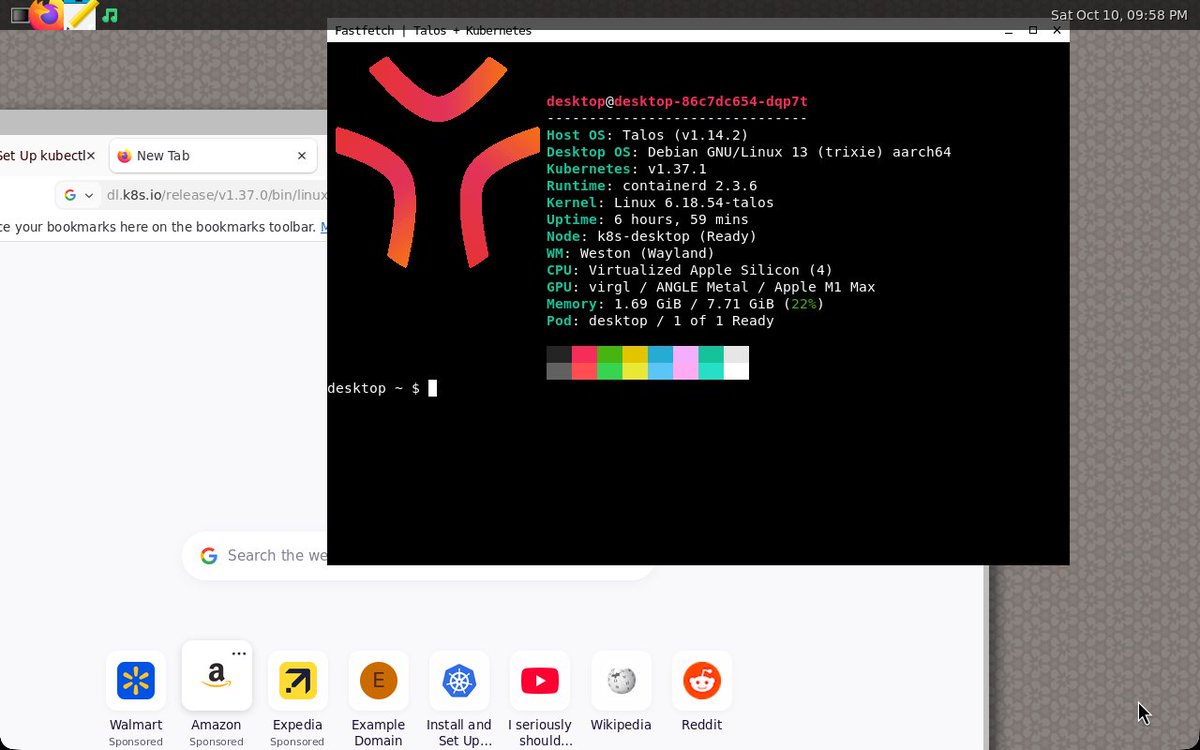The width and height of the screenshot is (1200, 750).
Task: Open the Reddit shortcut tile
Action: (x=702, y=692)
